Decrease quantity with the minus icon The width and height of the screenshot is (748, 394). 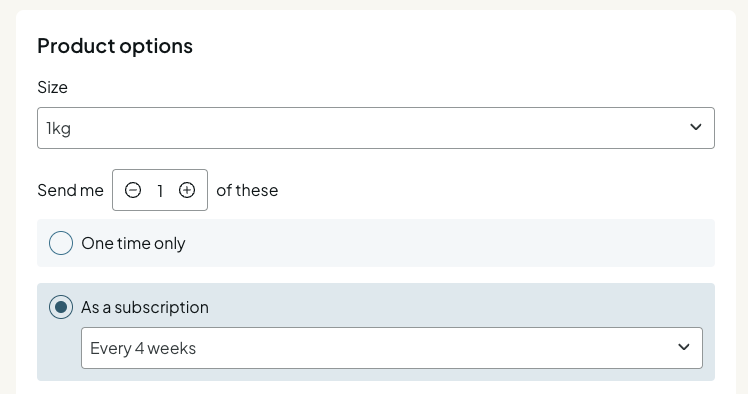133,190
